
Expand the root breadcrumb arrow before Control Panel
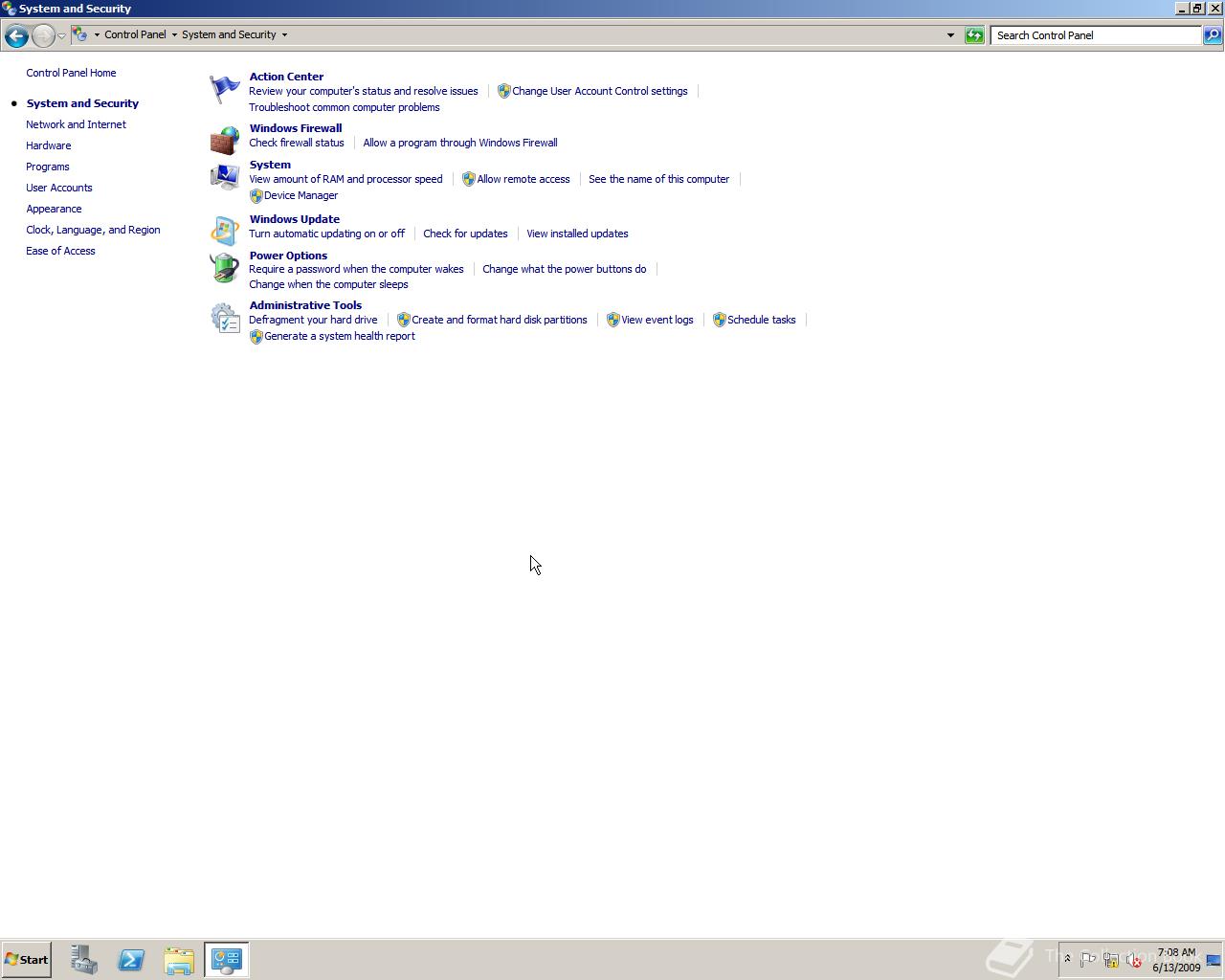(x=97, y=34)
